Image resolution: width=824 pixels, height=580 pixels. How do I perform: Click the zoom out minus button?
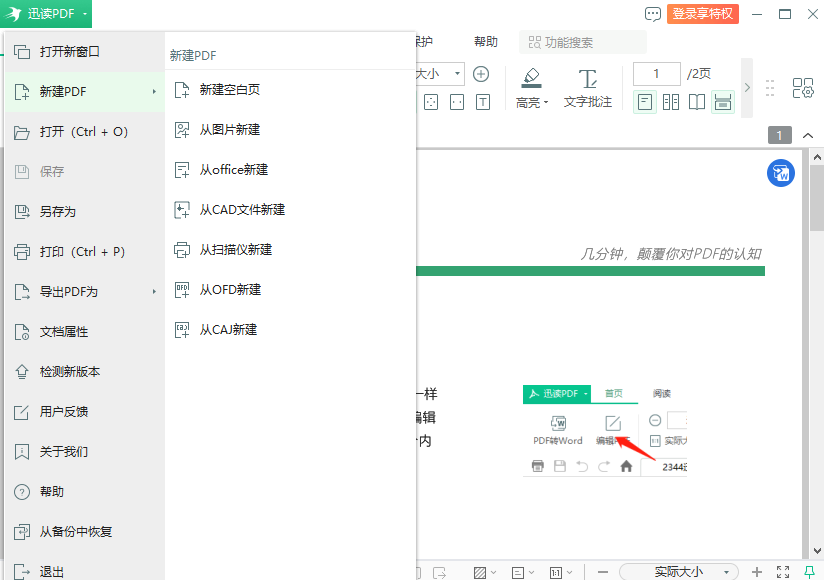point(603,572)
